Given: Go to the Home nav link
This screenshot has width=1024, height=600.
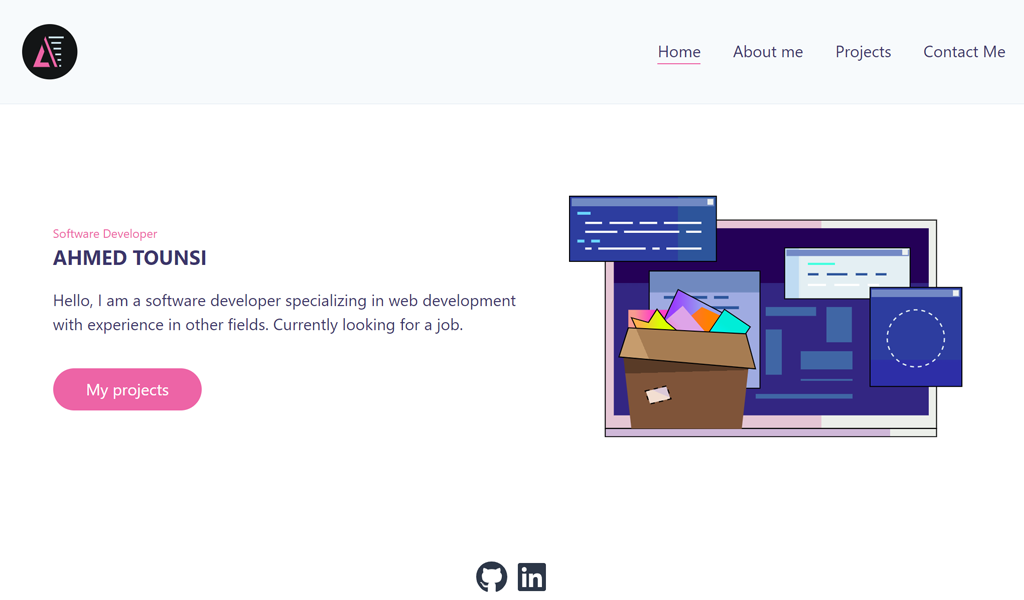Looking at the screenshot, I should 679,52.
